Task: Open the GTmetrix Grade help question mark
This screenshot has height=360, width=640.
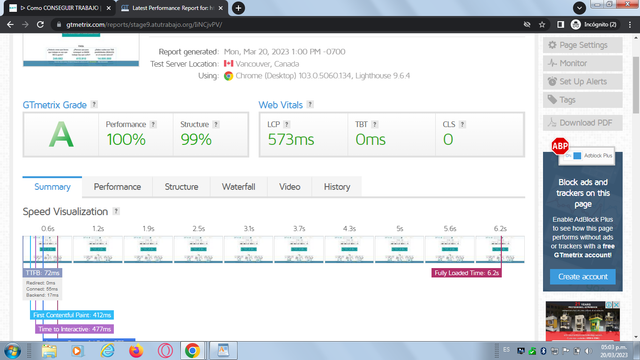Action: click(94, 104)
